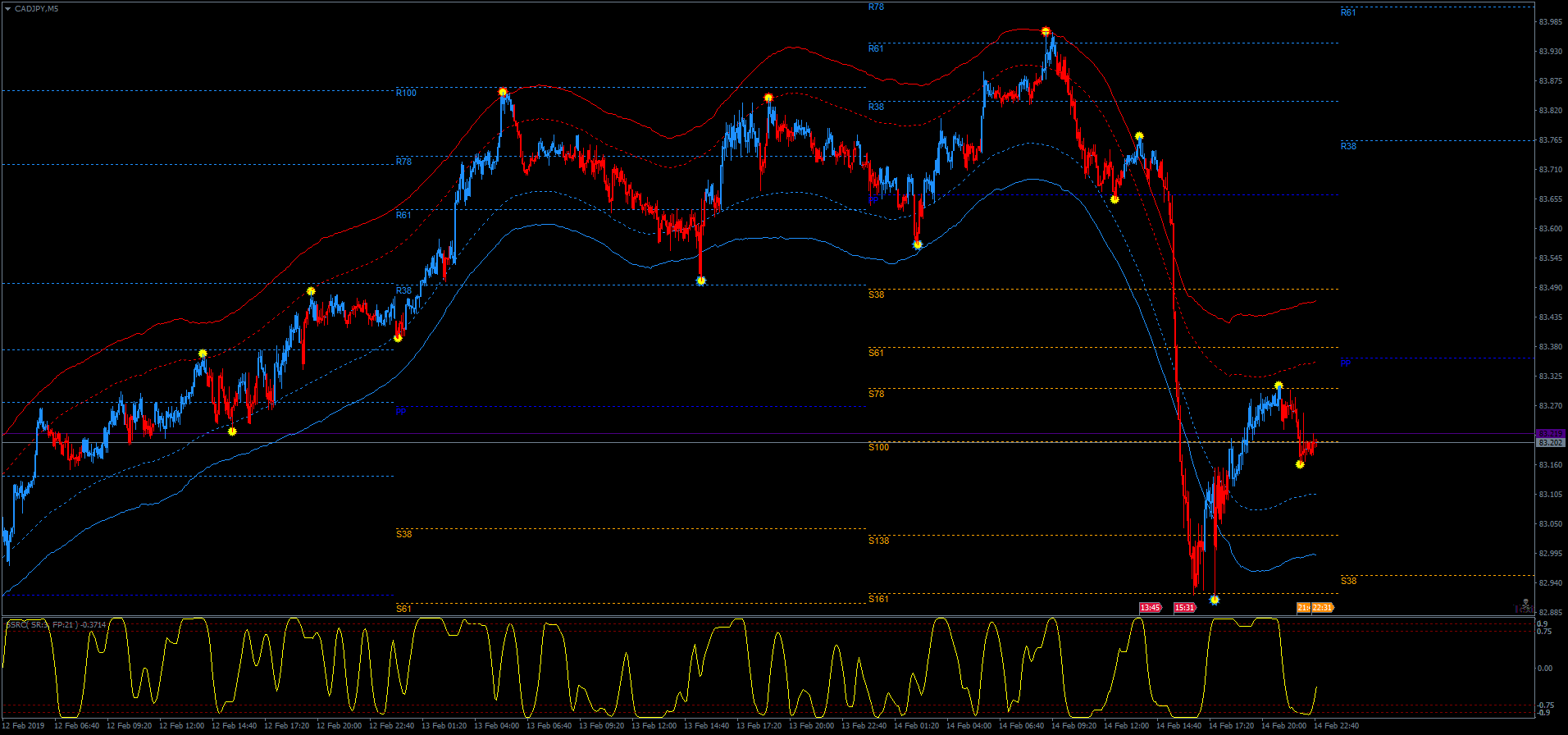Click the 0.00 level on the oscillator scale

[x=1545, y=669]
